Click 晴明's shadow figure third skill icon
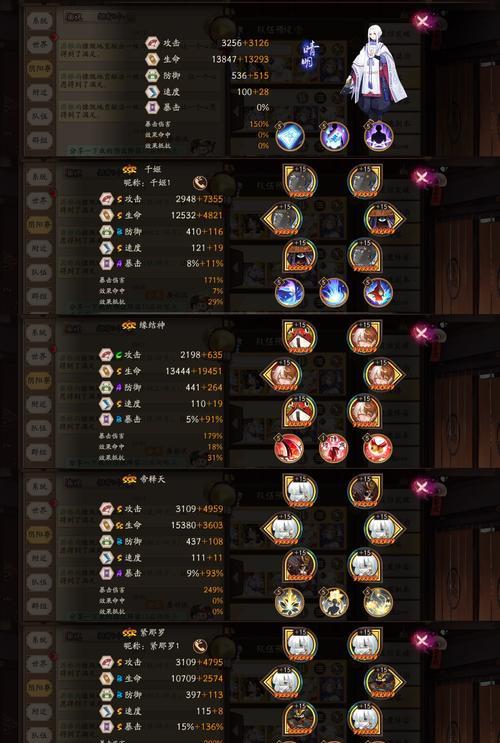500x743 pixels. tap(378, 136)
